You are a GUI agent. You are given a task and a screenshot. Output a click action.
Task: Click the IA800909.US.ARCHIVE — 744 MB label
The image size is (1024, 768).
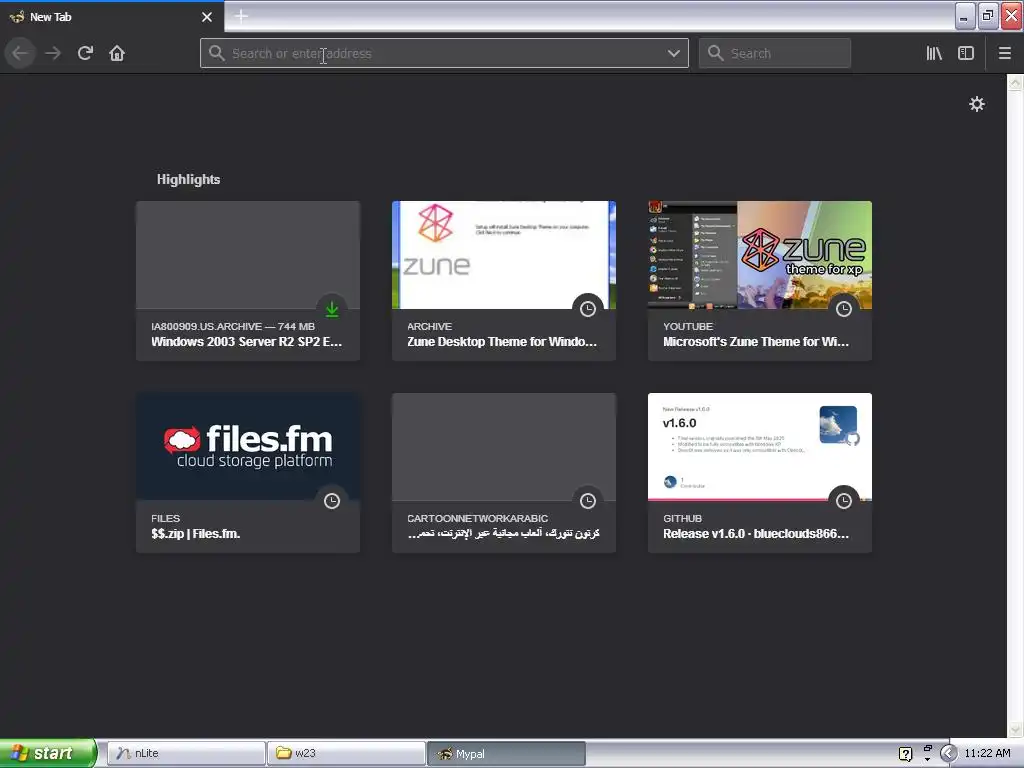tap(232, 327)
